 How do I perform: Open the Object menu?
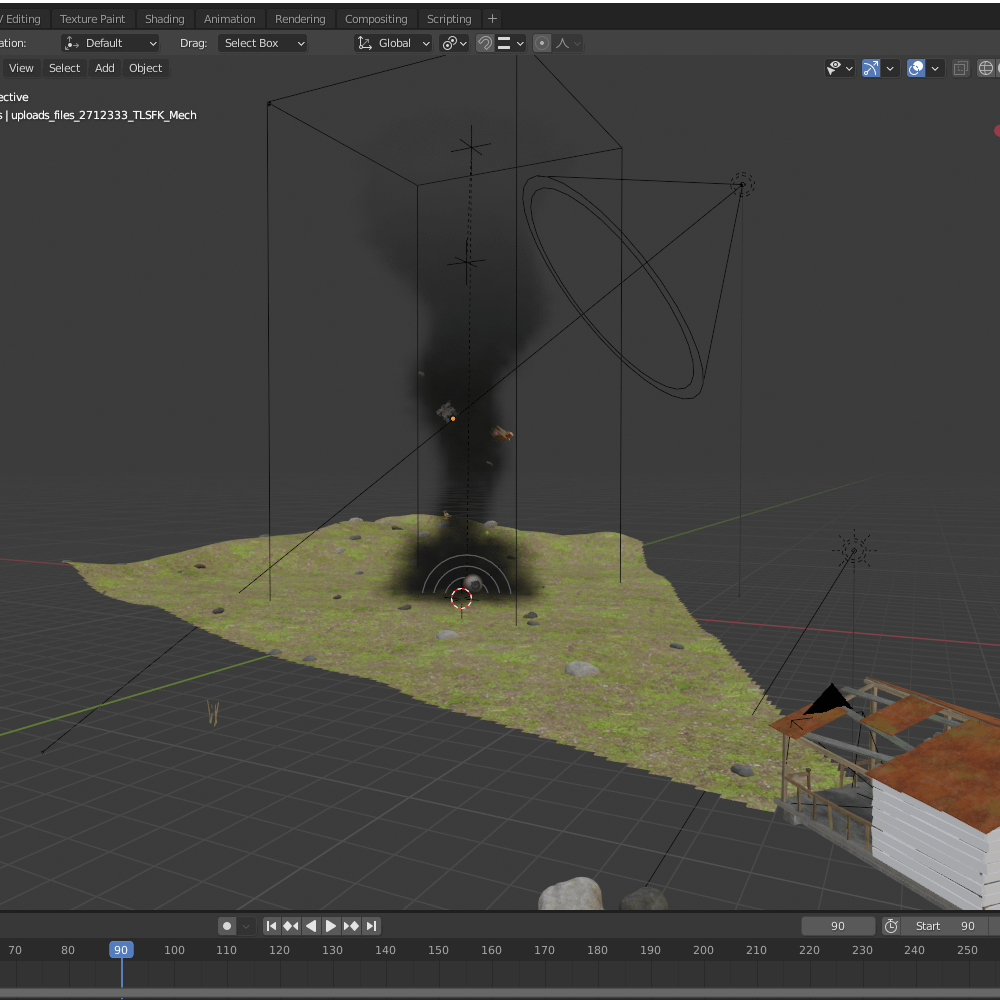click(x=145, y=68)
